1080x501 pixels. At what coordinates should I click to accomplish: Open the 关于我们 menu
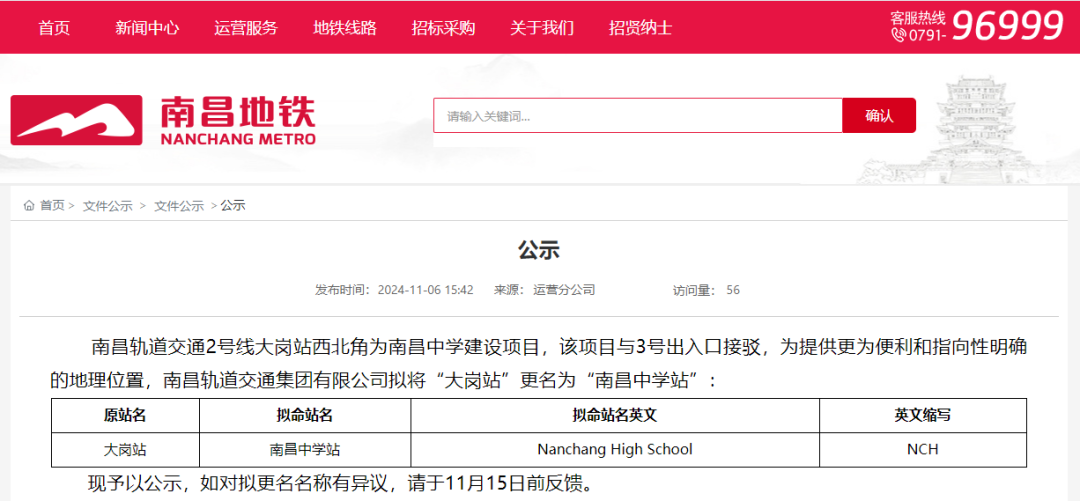click(x=541, y=28)
